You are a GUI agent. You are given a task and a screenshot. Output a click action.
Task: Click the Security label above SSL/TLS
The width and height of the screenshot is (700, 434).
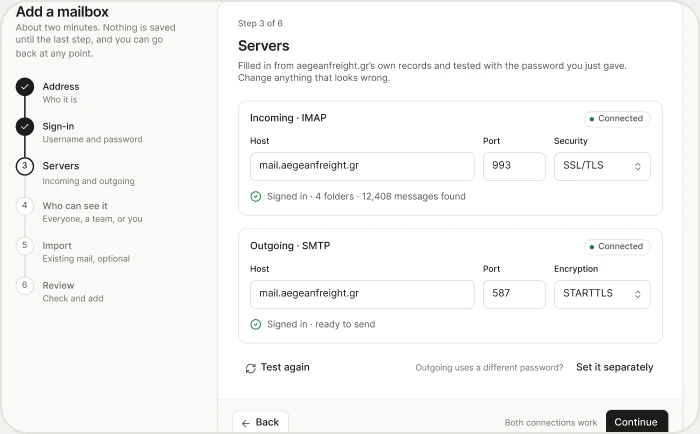(x=571, y=141)
